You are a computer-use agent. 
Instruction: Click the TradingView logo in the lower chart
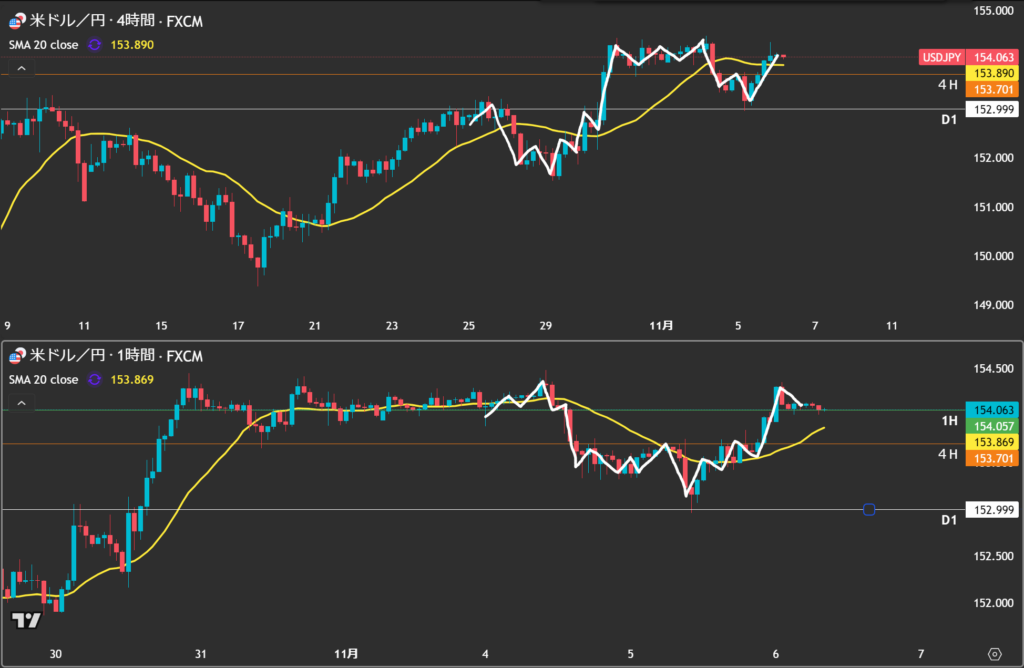click(26, 620)
